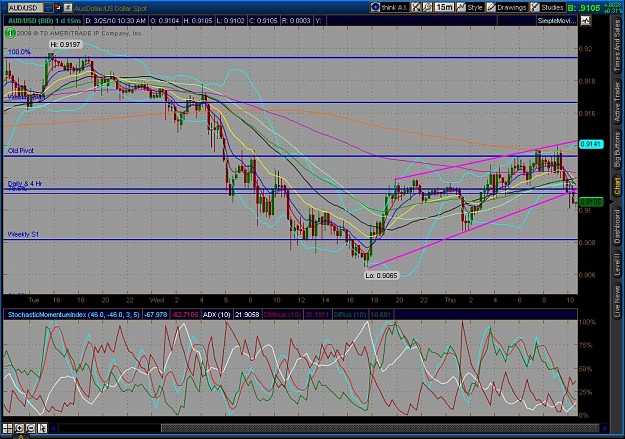Click the Wed date marker on time axis

coord(157,300)
